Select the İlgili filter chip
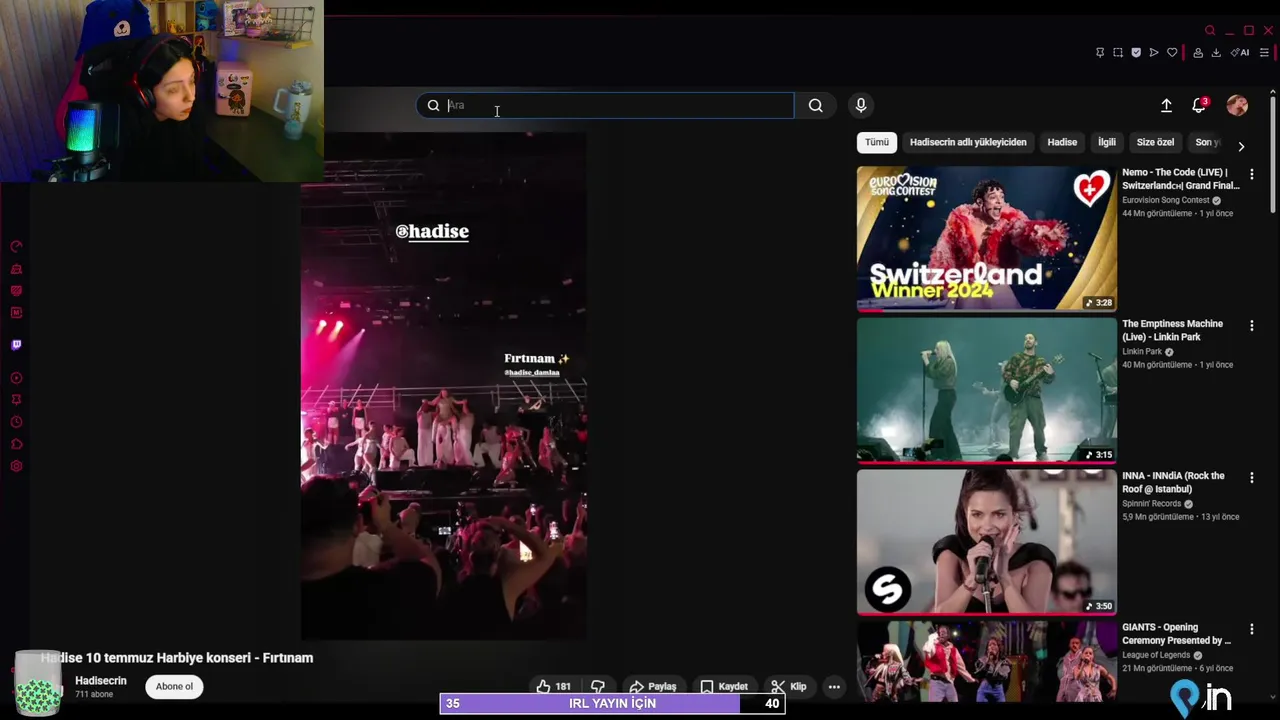1280x720 pixels. (1107, 142)
